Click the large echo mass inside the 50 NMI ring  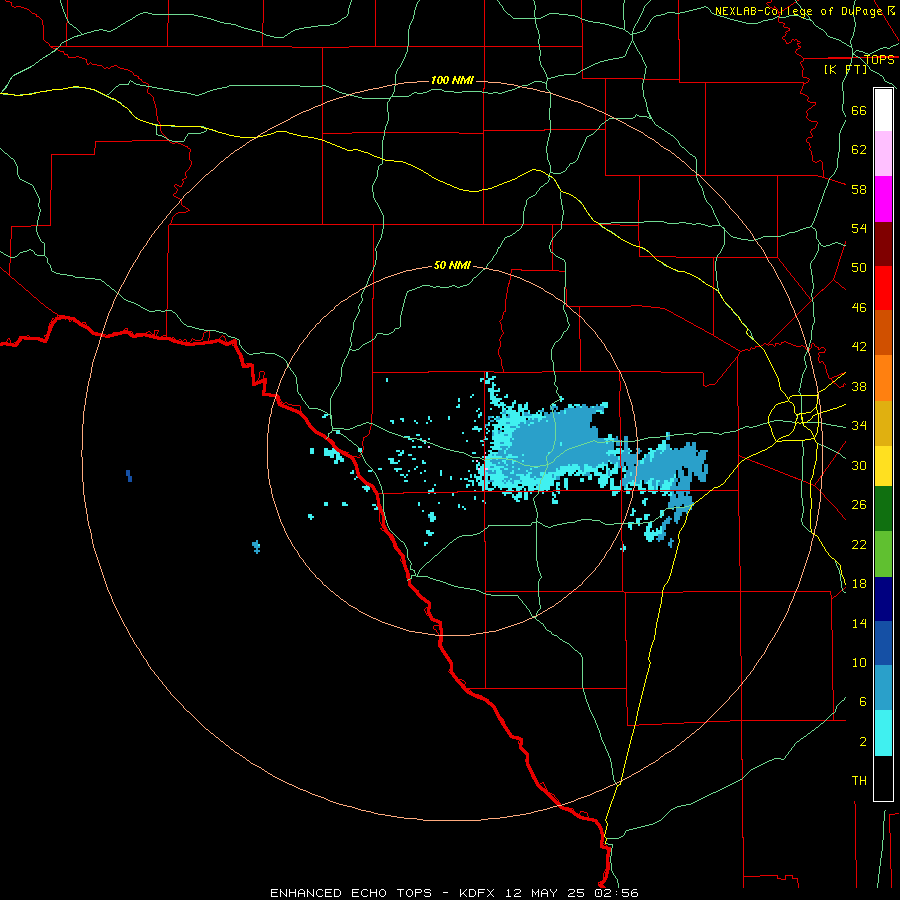pos(551,445)
